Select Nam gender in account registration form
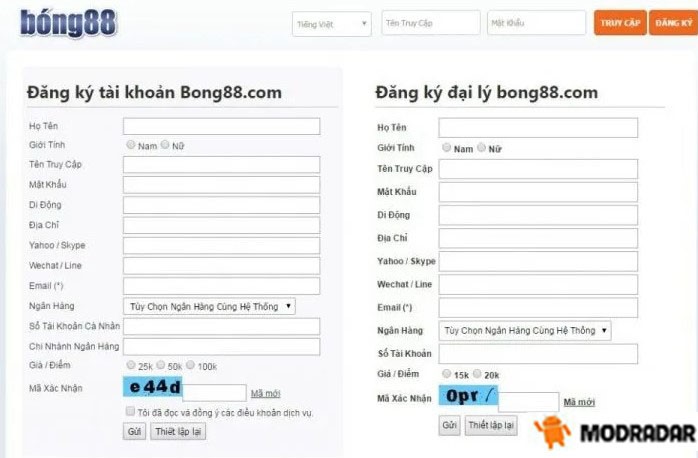Viewport: 698px width, 458px height. click(x=130, y=145)
